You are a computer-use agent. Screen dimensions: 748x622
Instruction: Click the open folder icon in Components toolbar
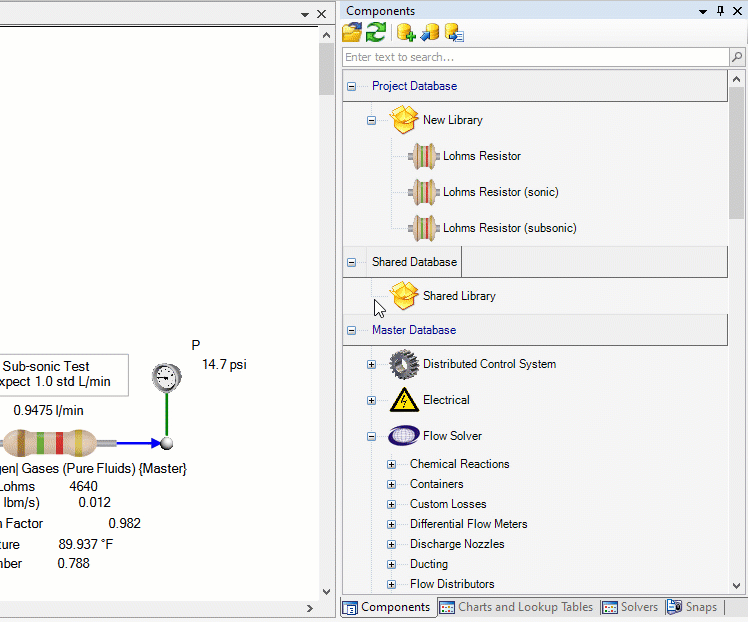(352, 33)
